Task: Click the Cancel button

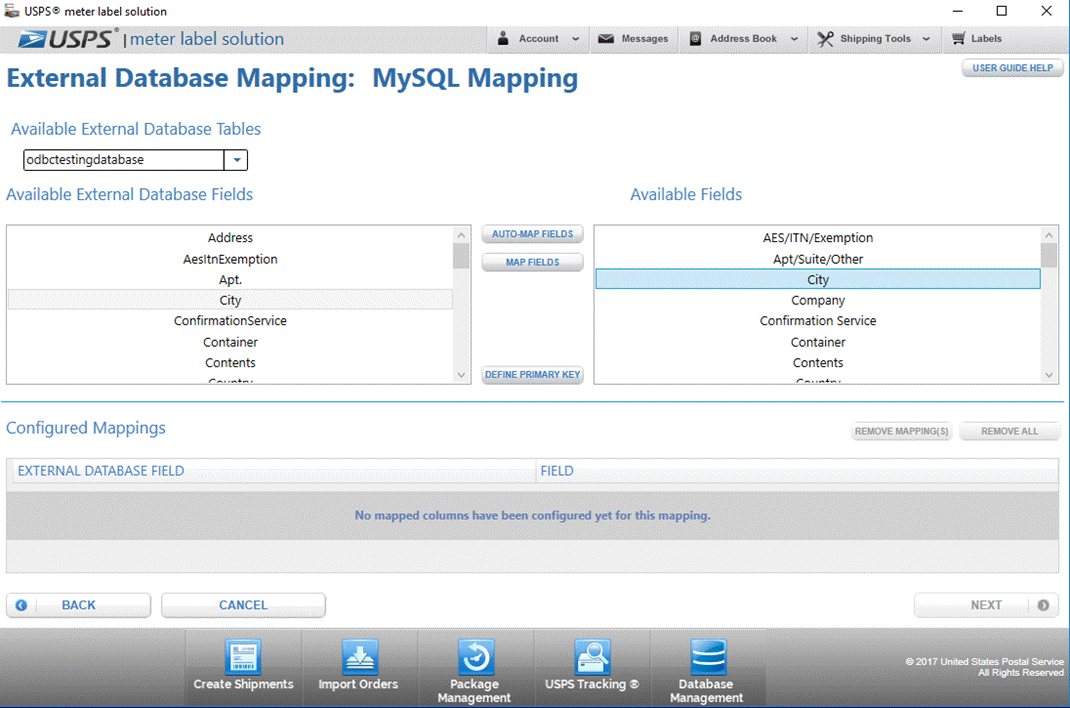Action: click(243, 605)
